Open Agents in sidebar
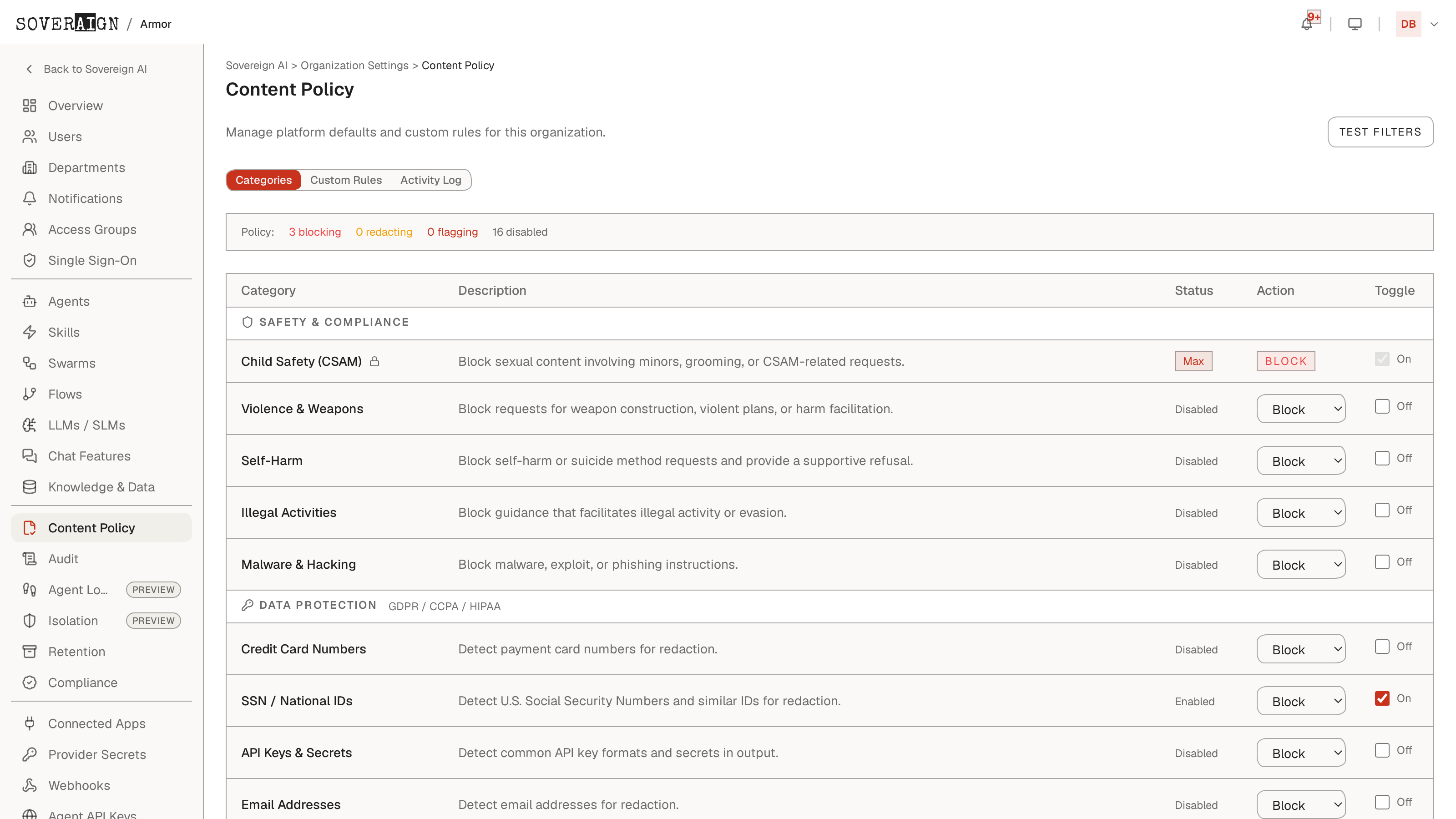 coord(101,301)
